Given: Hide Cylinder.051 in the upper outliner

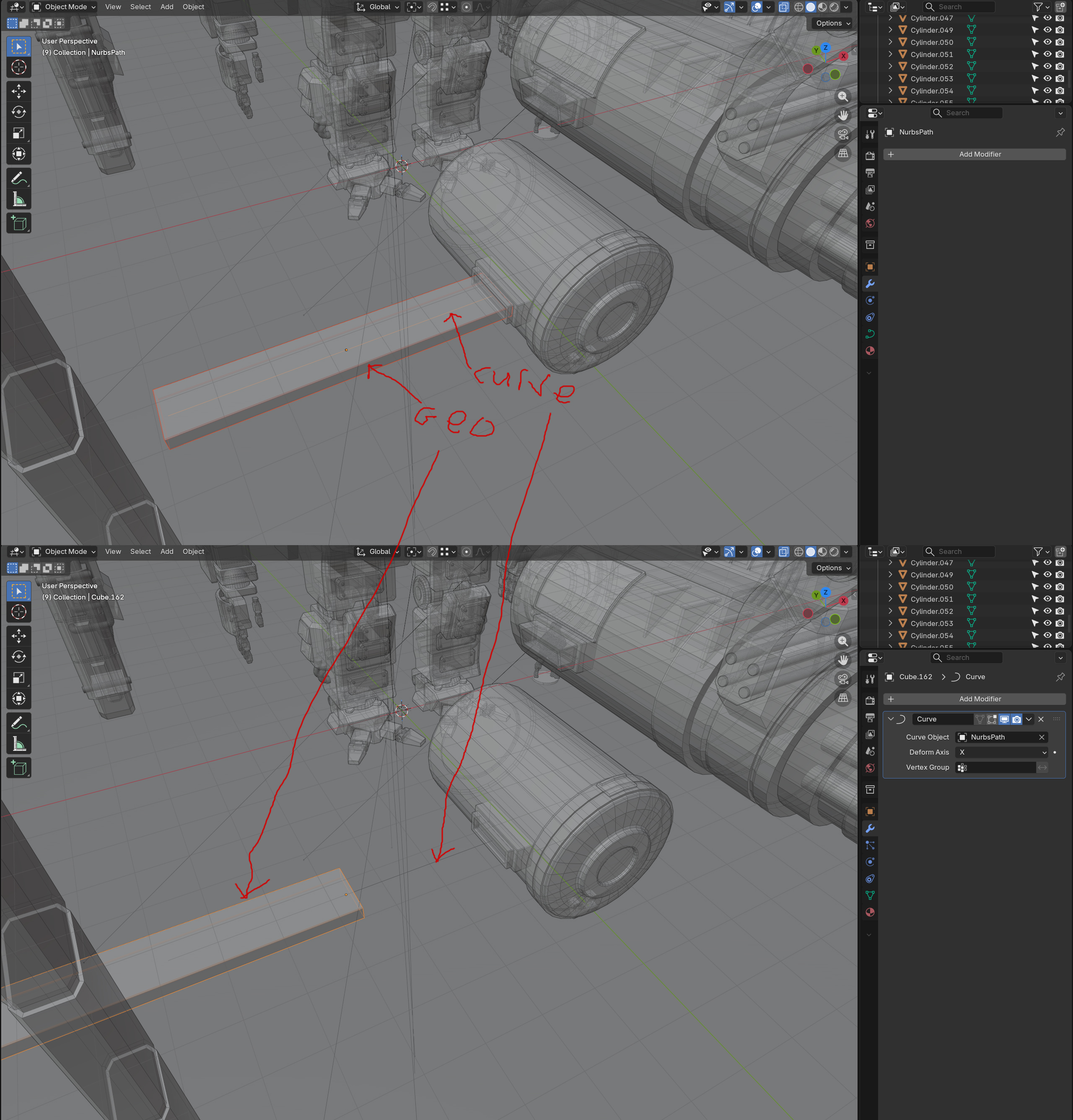Looking at the screenshot, I should (x=1047, y=54).
